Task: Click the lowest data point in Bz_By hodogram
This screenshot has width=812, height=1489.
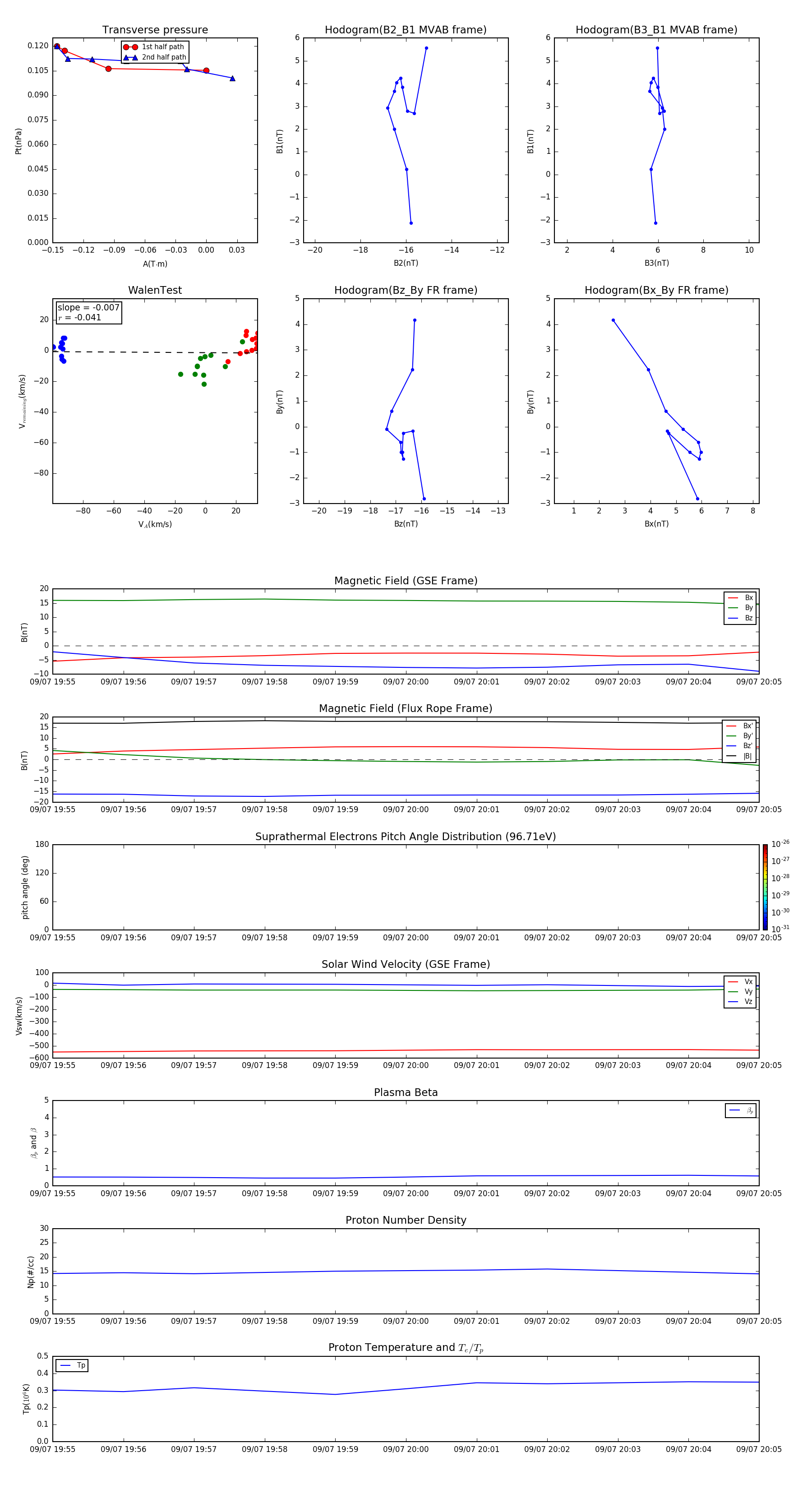Action: 424,499
